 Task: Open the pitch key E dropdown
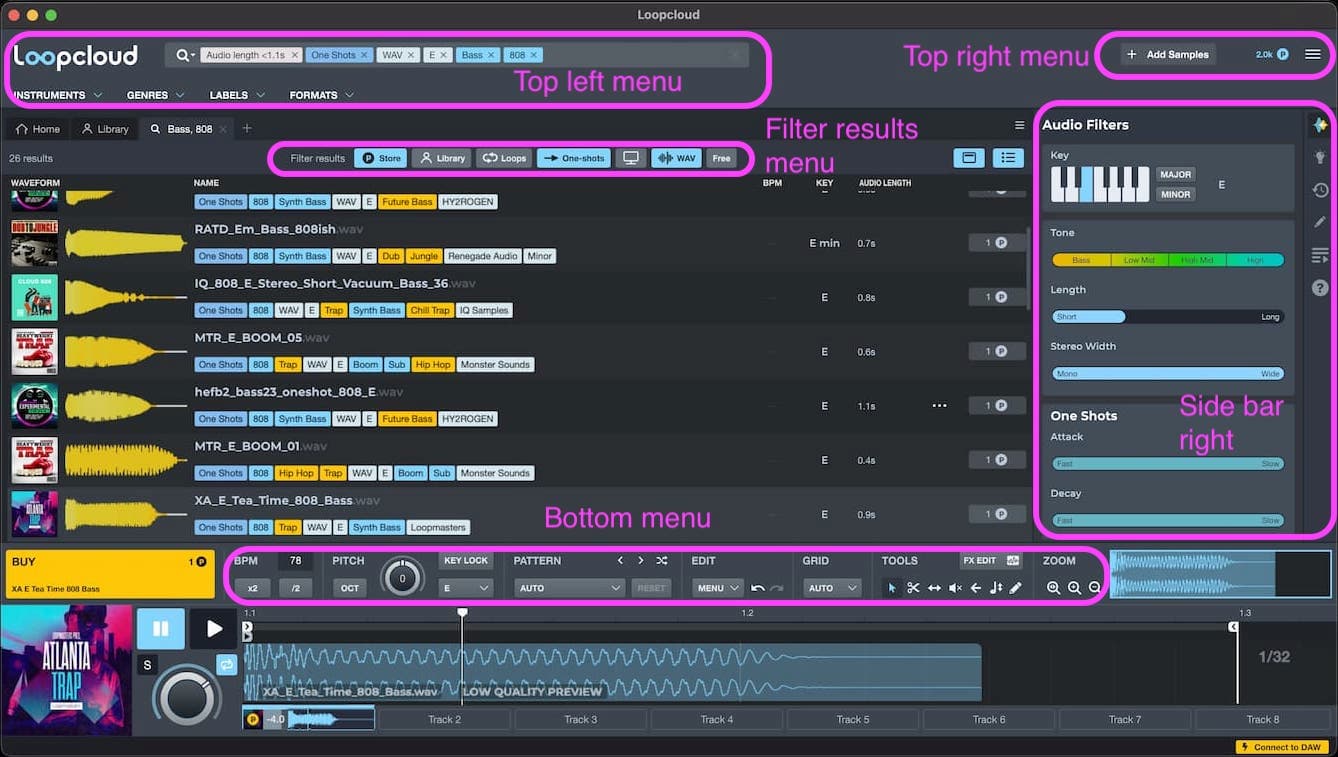click(466, 588)
